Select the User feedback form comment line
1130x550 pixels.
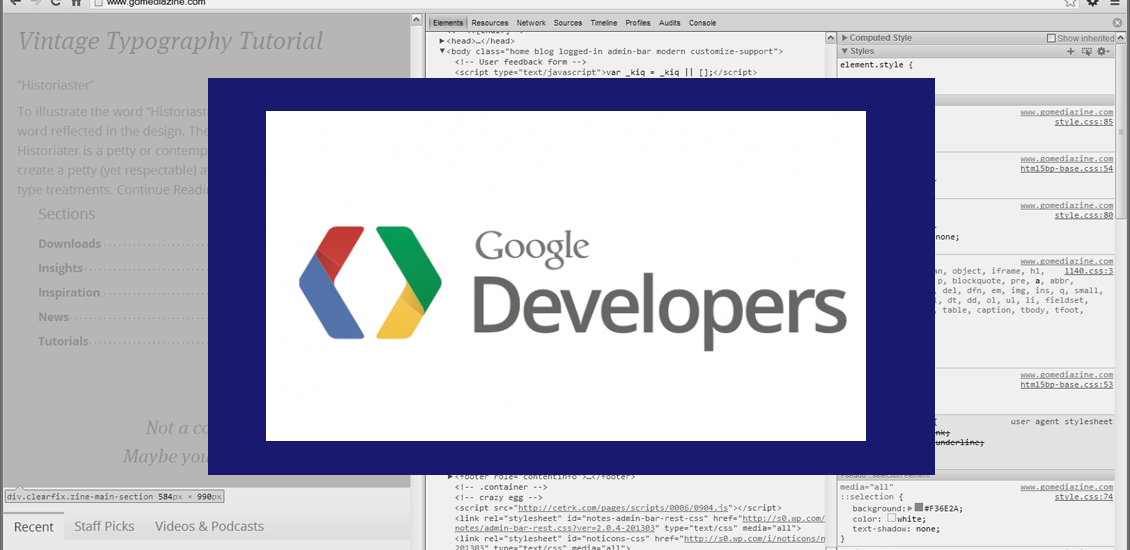tap(520, 62)
